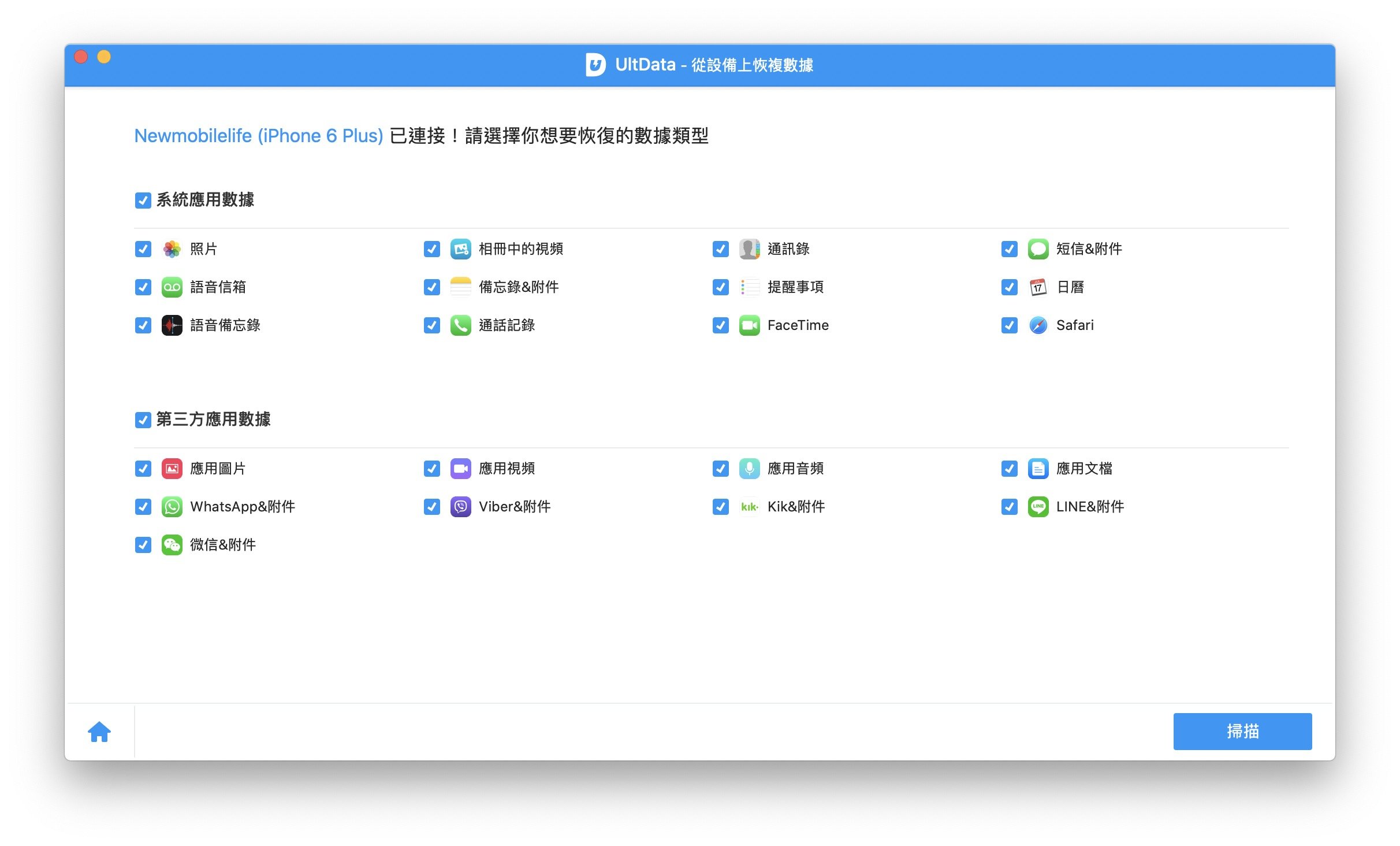The width and height of the screenshot is (1400, 846).
Task: Click the WhatsApp icon
Action: pos(172,507)
